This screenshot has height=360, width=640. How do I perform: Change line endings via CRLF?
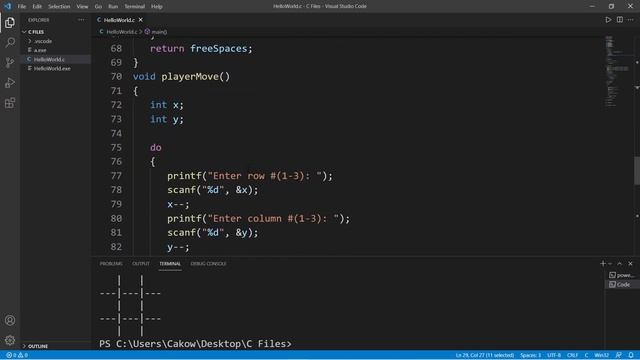point(573,355)
